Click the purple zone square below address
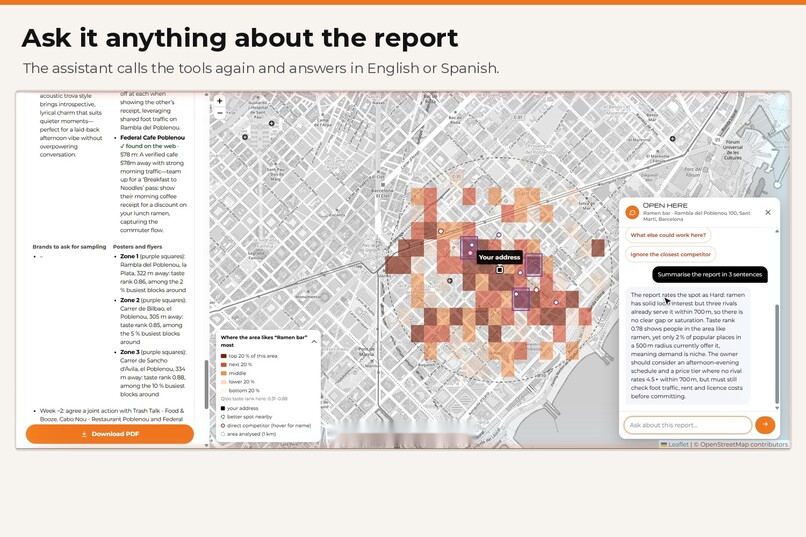Viewport: 806px width, 537px height. point(521,299)
